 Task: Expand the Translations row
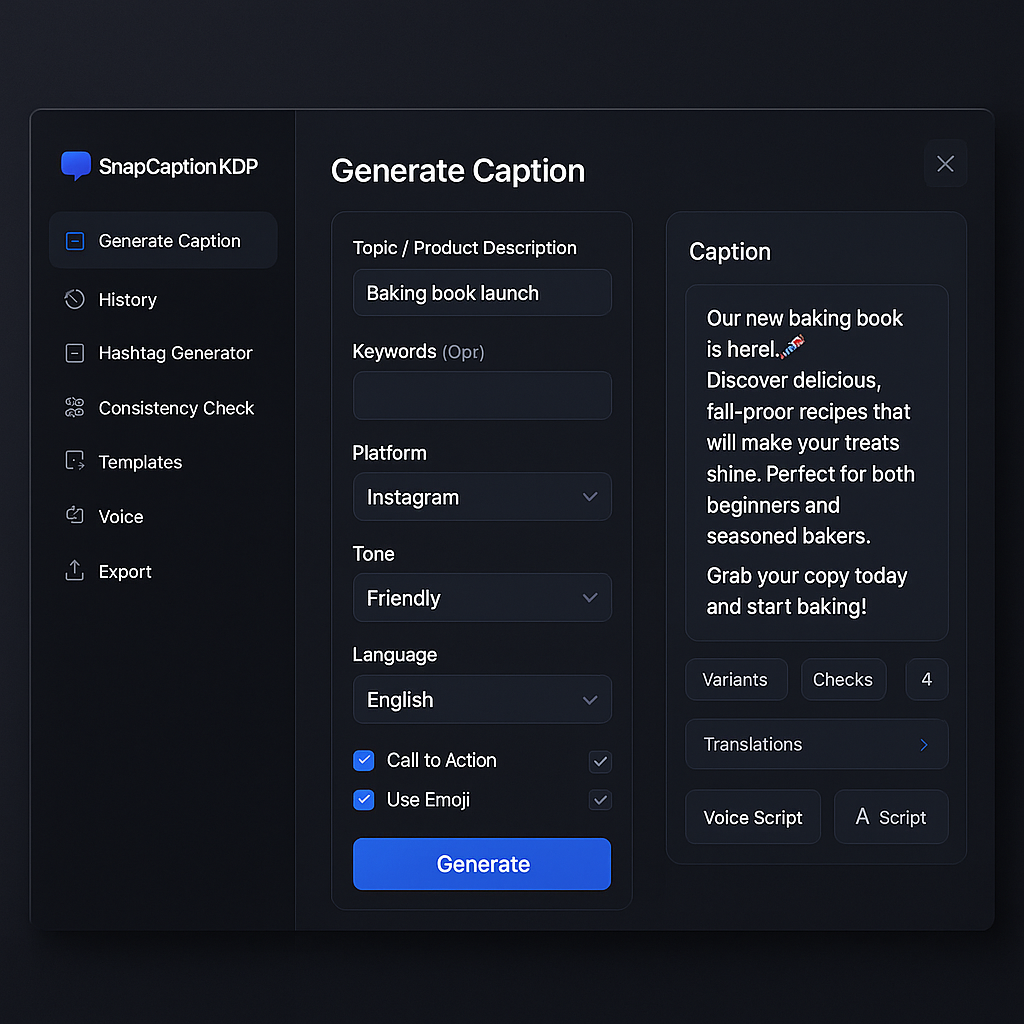click(x=816, y=745)
